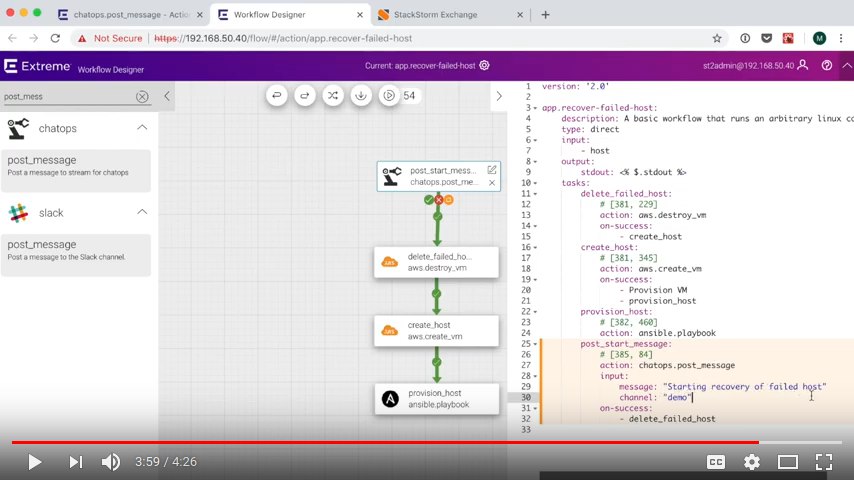This screenshot has width=854, height=480.
Task: Close the Workflow Designer browser tab
Action: pyautogui.click(x=359, y=15)
